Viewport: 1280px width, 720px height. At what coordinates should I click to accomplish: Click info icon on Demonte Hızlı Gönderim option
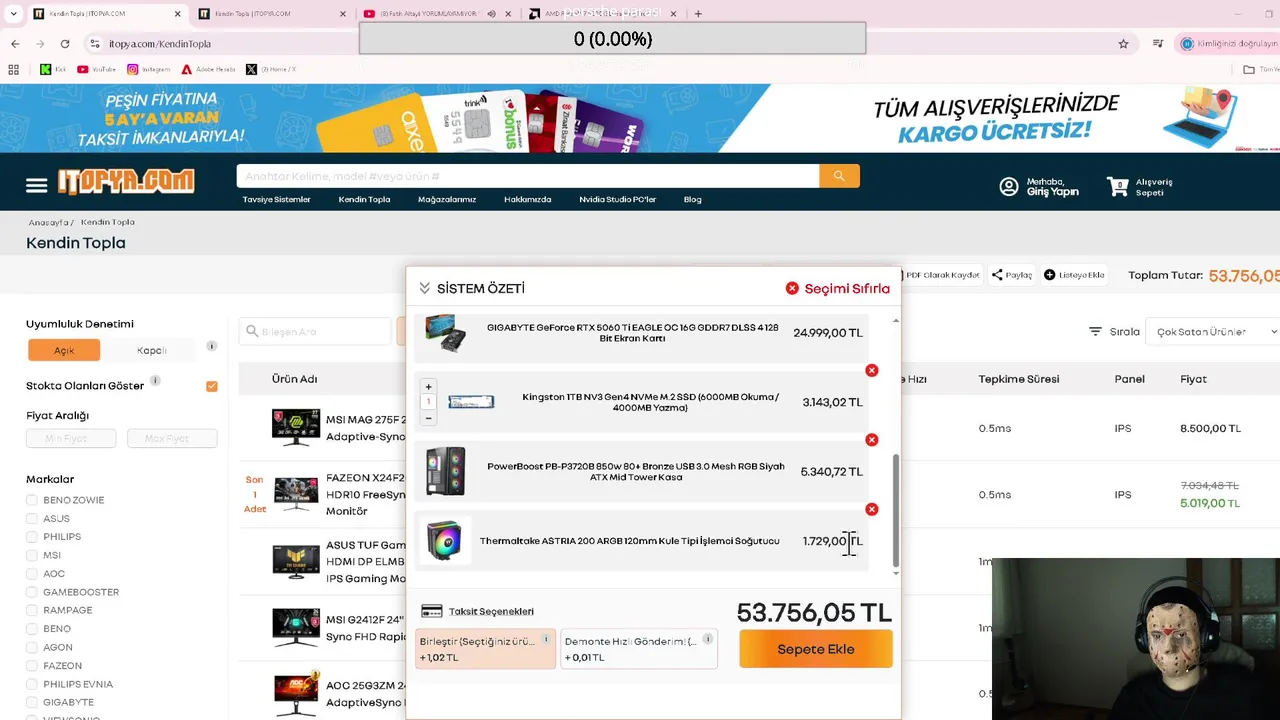click(x=707, y=639)
